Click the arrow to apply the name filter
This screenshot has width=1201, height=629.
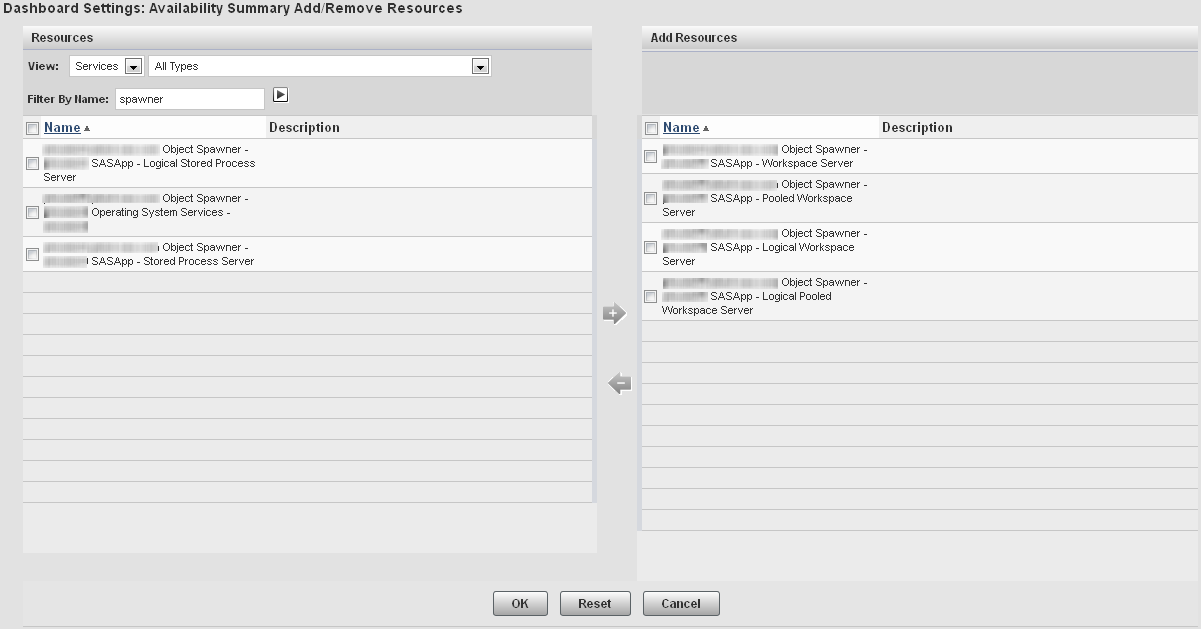tap(281, 95)
